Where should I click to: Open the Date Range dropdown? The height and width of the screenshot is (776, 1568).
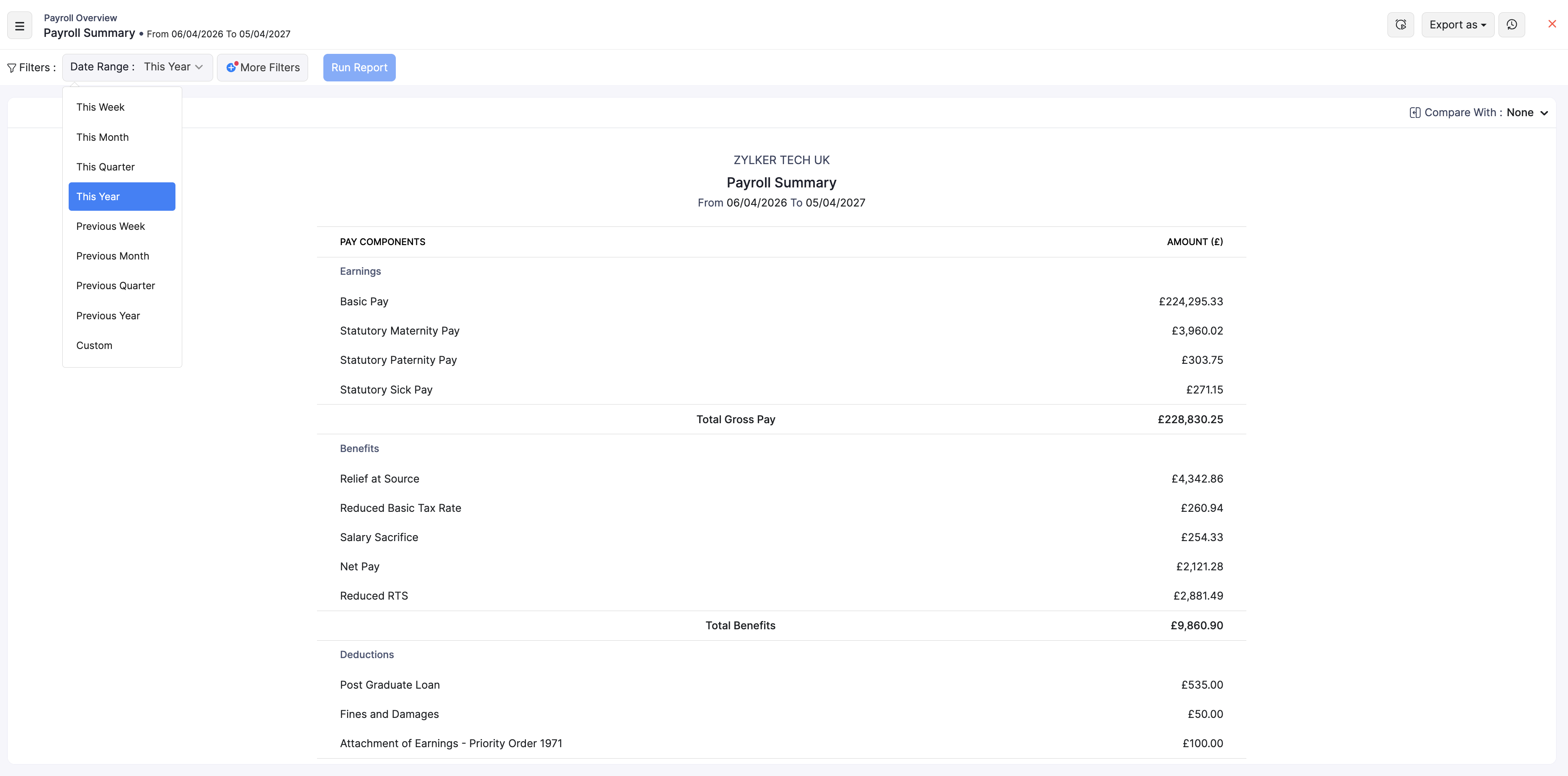138,67
